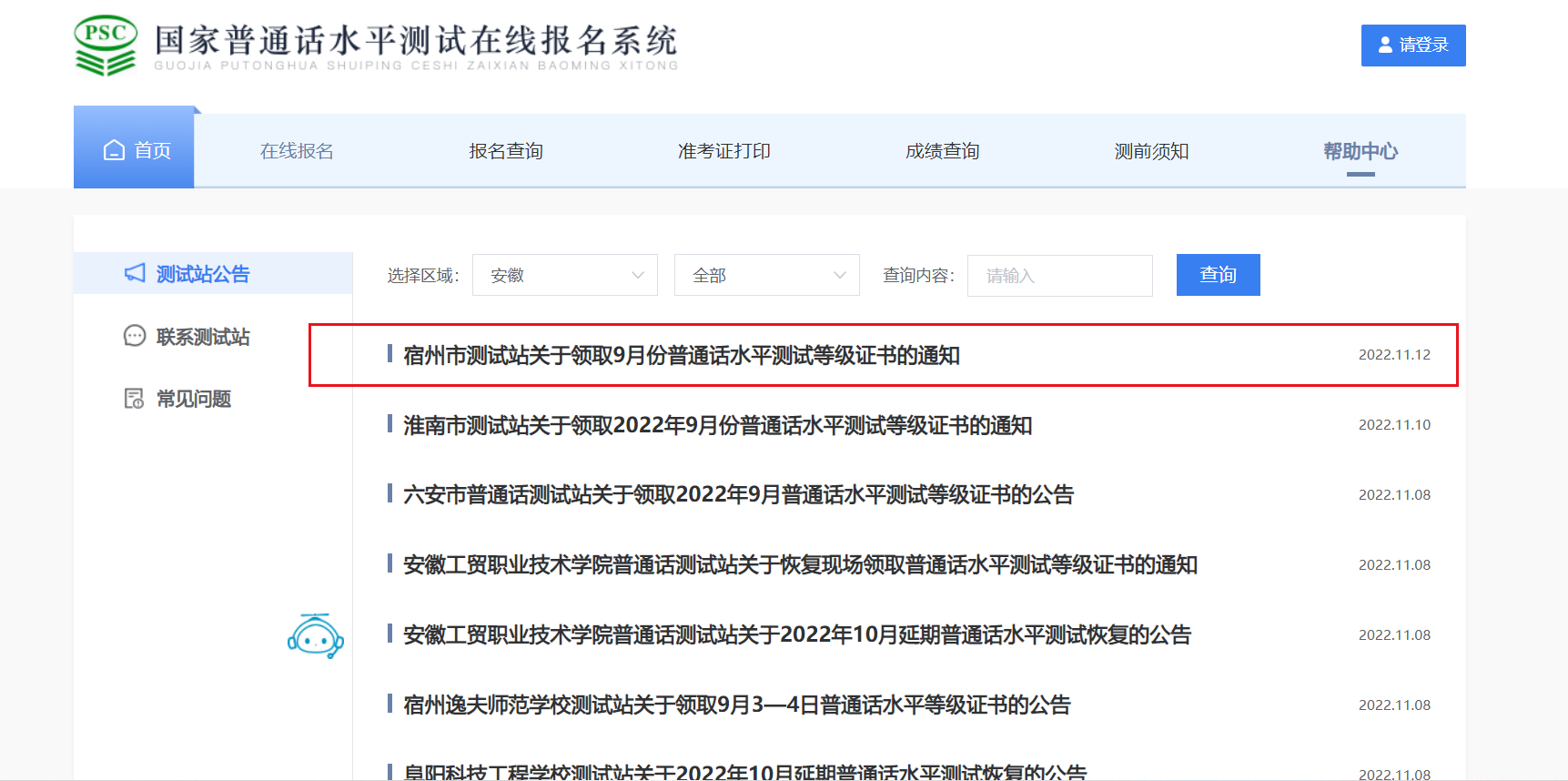Select 常见问题 in the sidebar

click(194, 399)
